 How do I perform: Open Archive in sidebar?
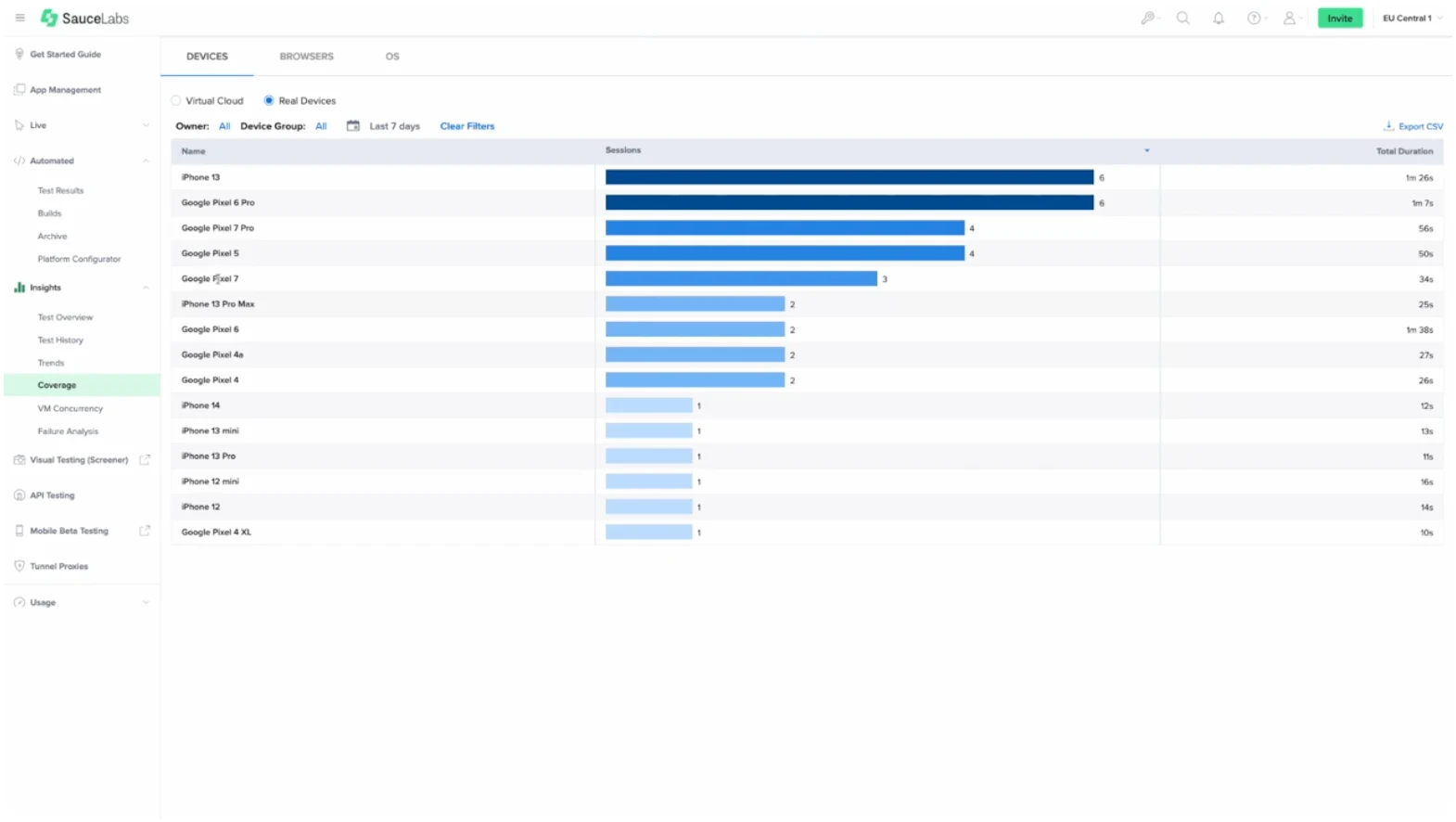52,236
